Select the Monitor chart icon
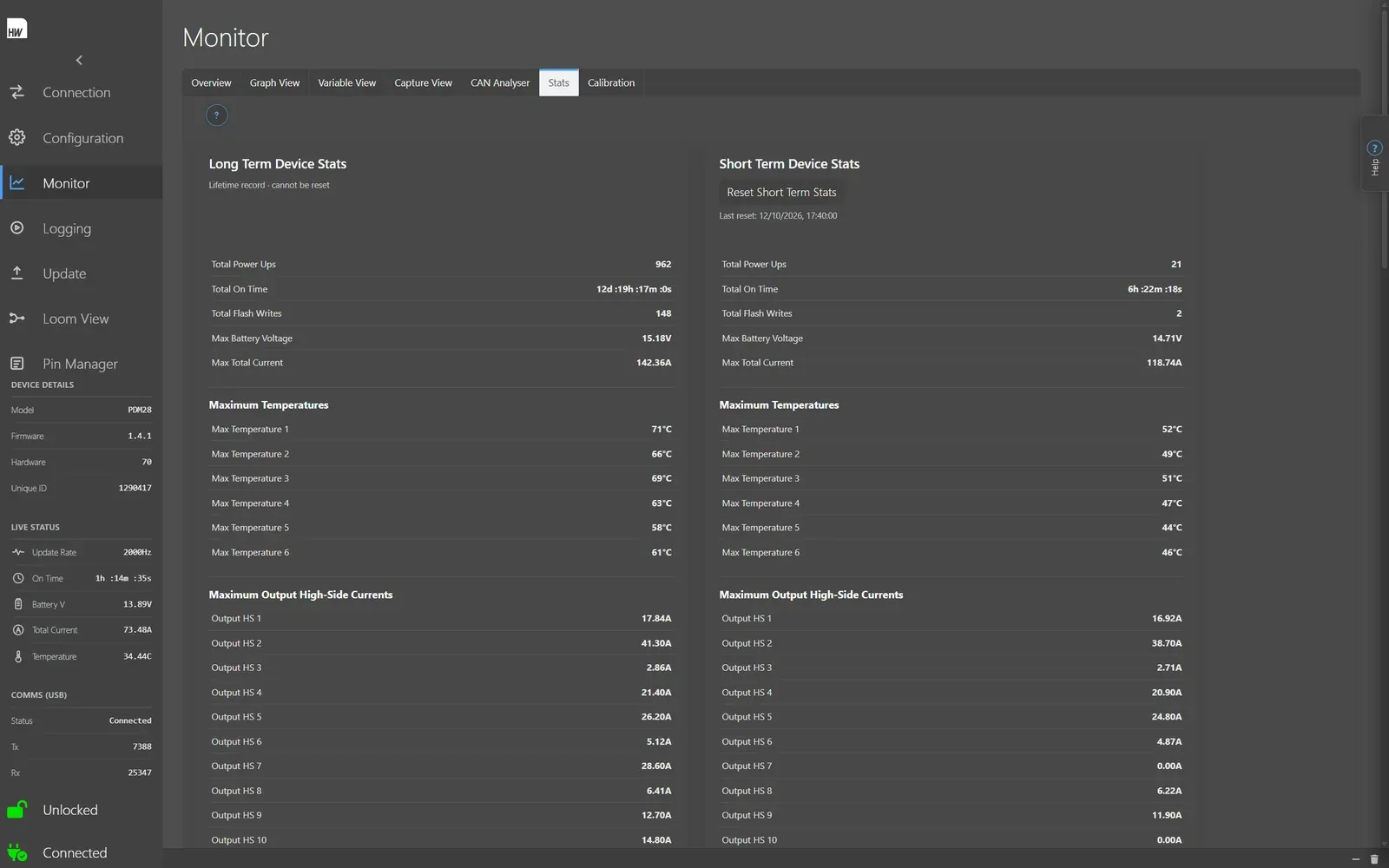 16,182
